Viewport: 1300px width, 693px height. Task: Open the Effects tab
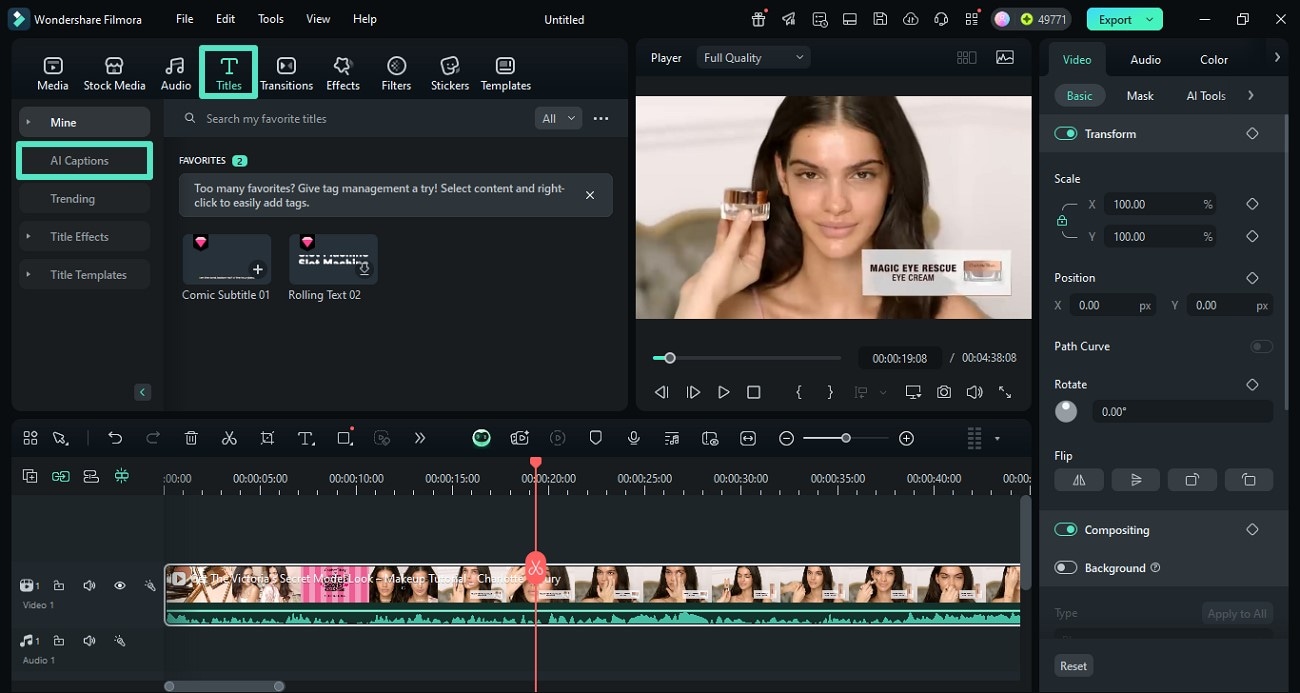[x=342, y=73]
